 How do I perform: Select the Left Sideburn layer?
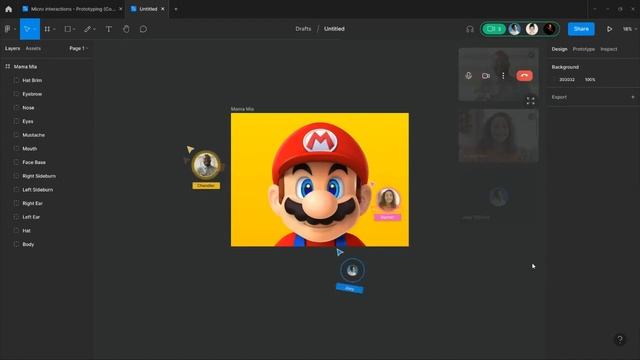[x=38, y=190]
